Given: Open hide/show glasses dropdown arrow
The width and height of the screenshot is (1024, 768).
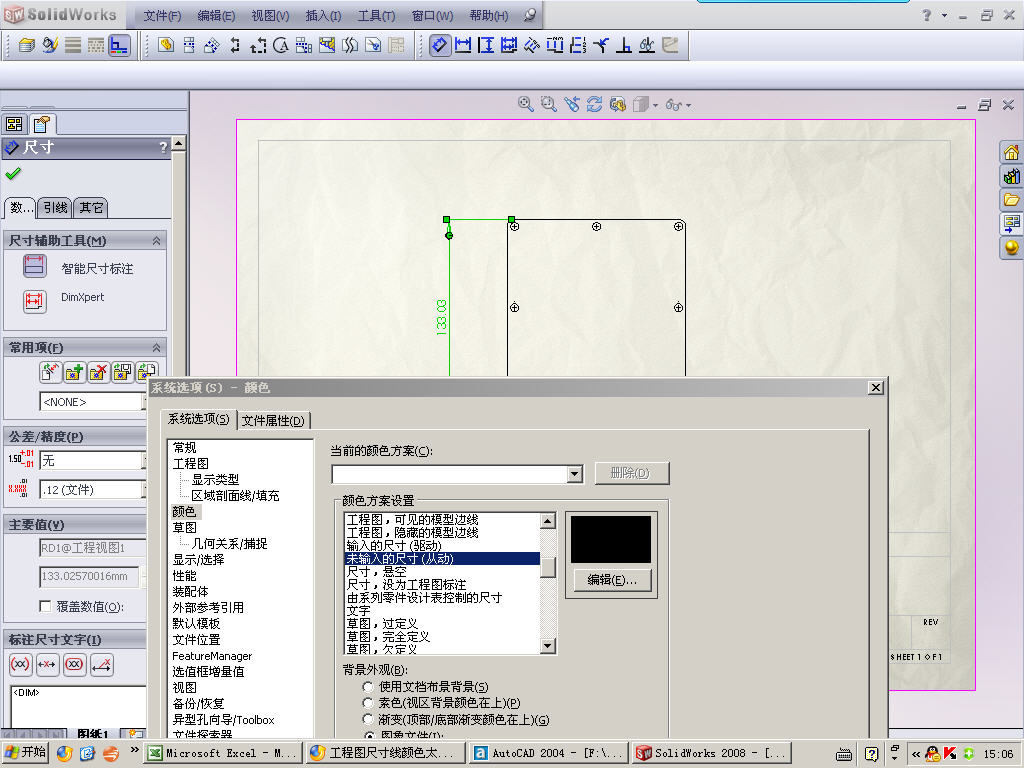Looking at the screenshot, I should pos(688,105).
